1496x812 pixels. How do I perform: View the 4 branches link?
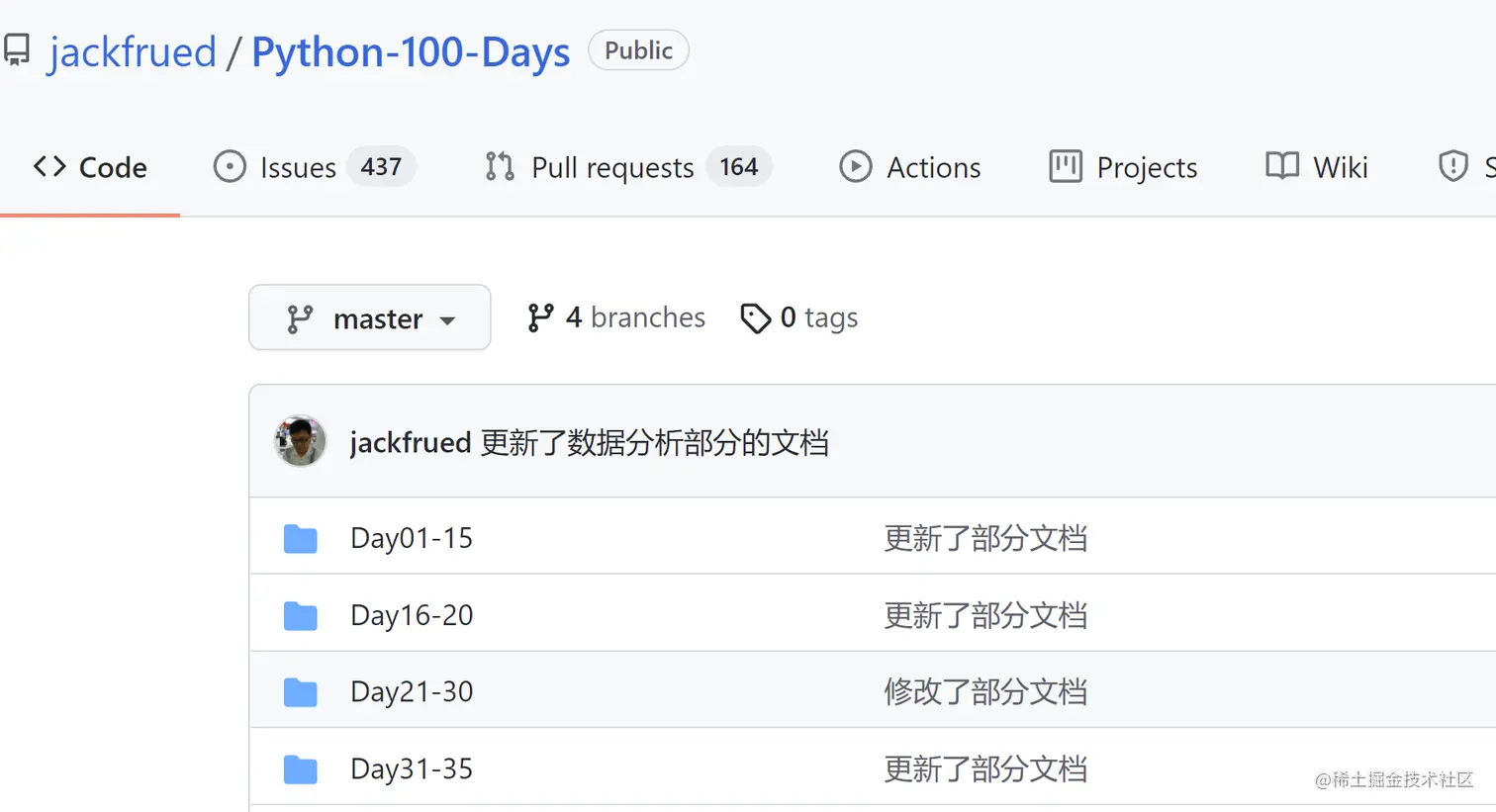[616, 317]
